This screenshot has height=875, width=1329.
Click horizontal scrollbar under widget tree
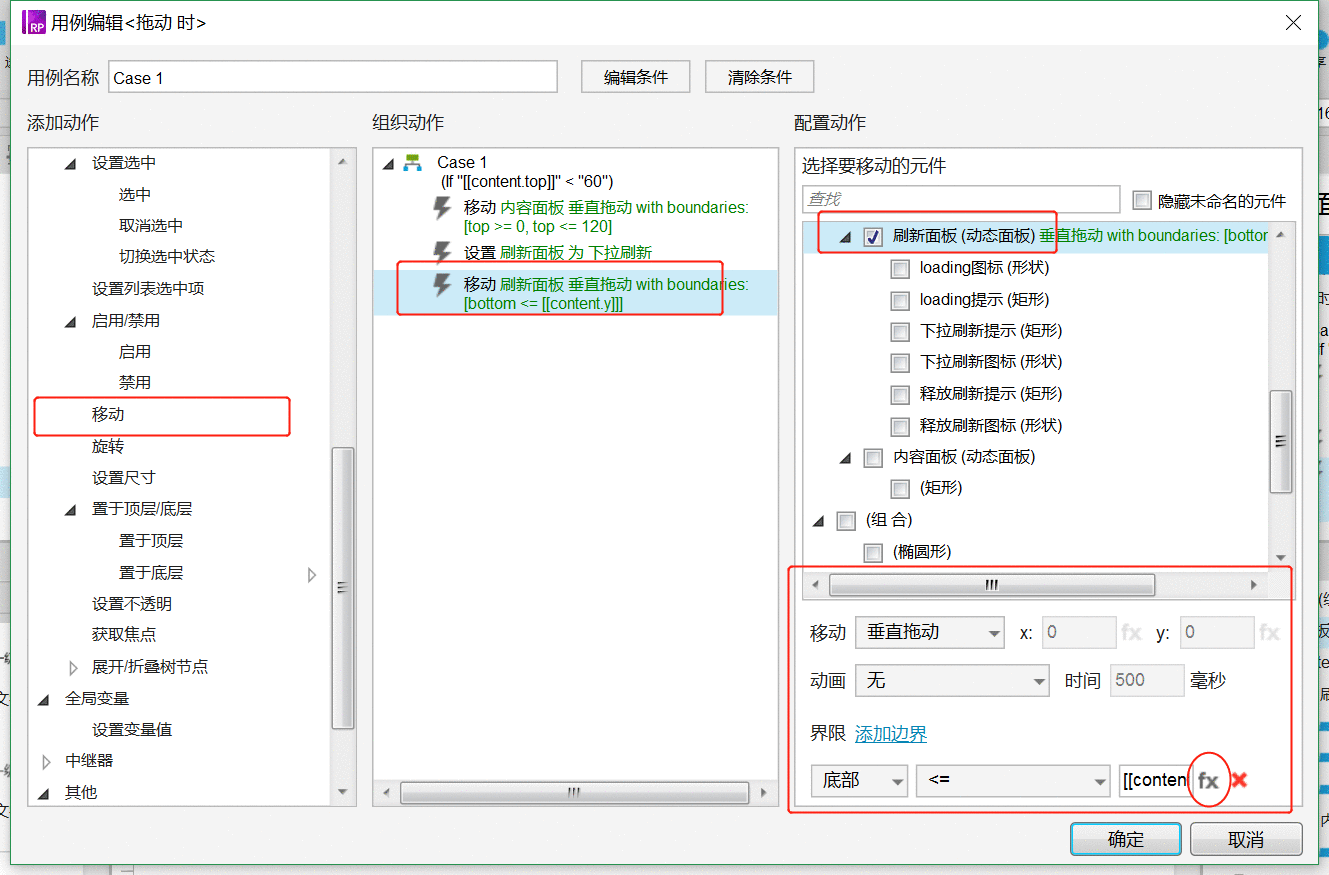point(991,585)
